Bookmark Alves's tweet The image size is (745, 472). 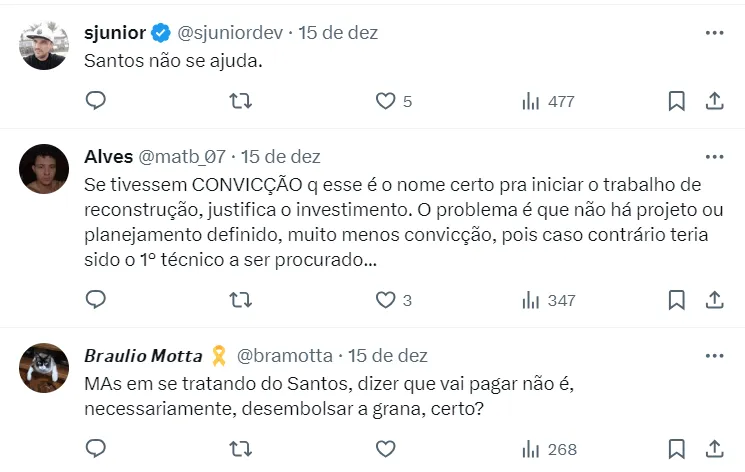(x=676, y=299)
